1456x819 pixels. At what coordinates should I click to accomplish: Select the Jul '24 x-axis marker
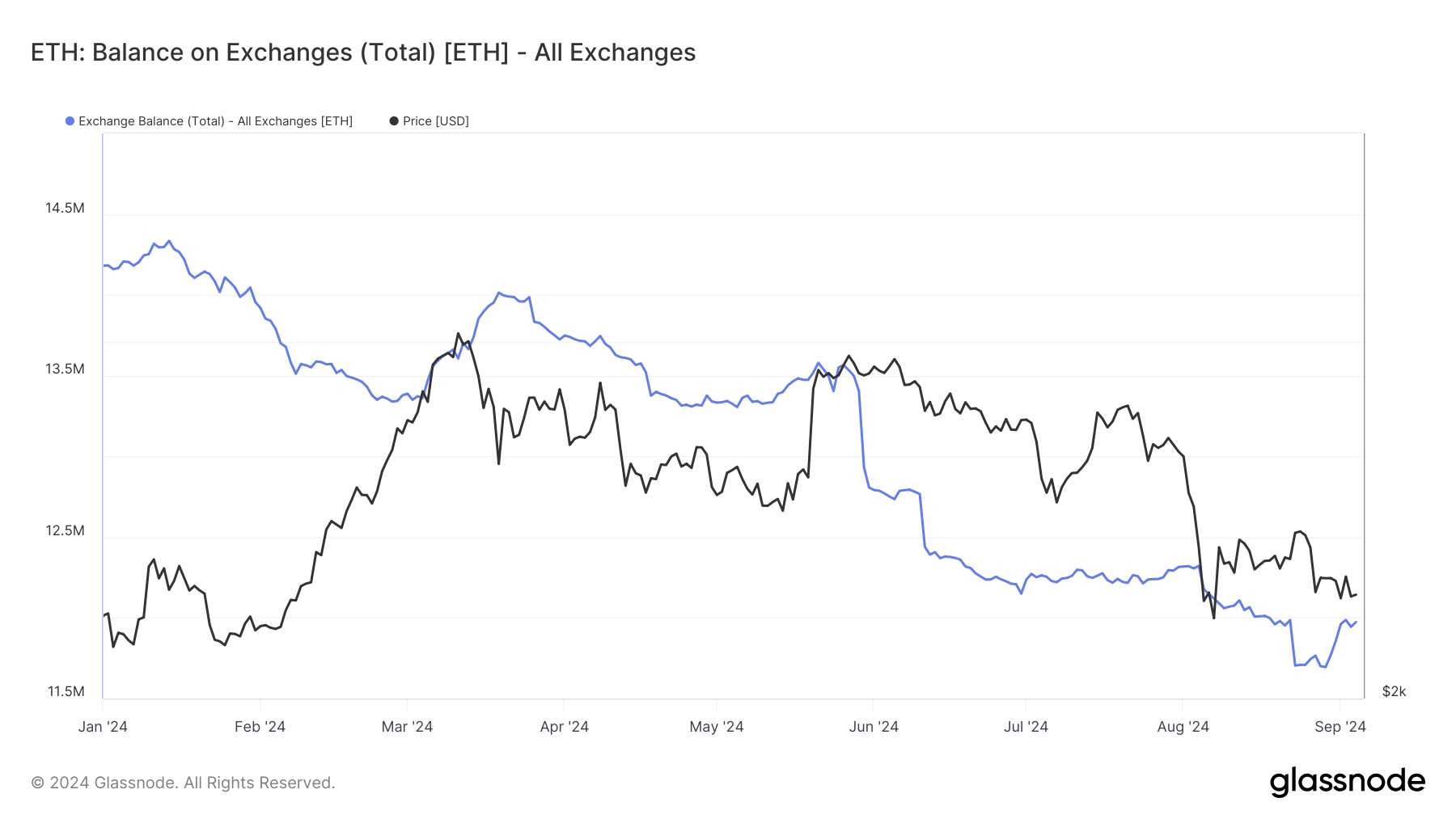[1026, 727]
